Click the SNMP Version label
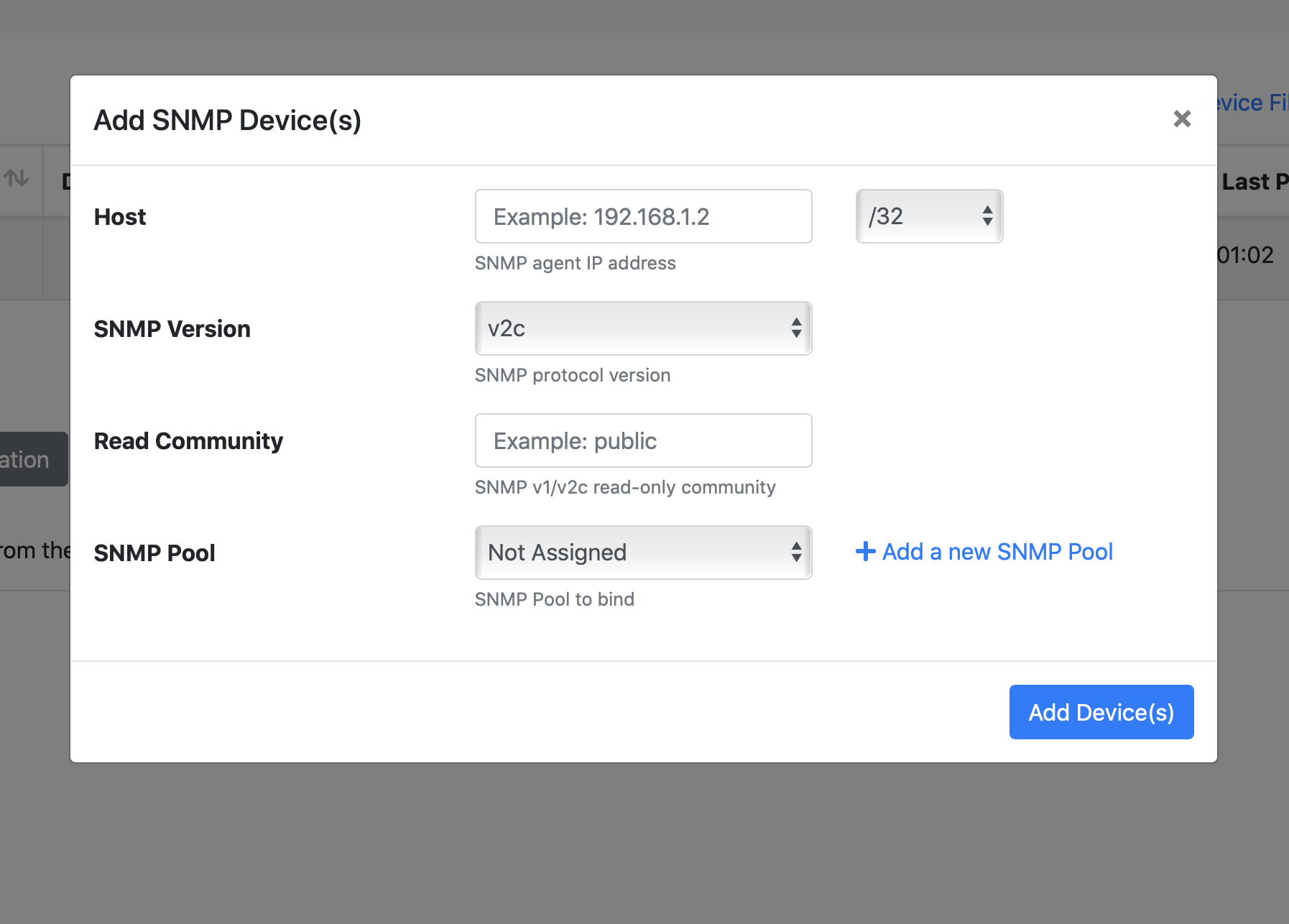This screenshot has width=1289, height=924. point(172,329)
